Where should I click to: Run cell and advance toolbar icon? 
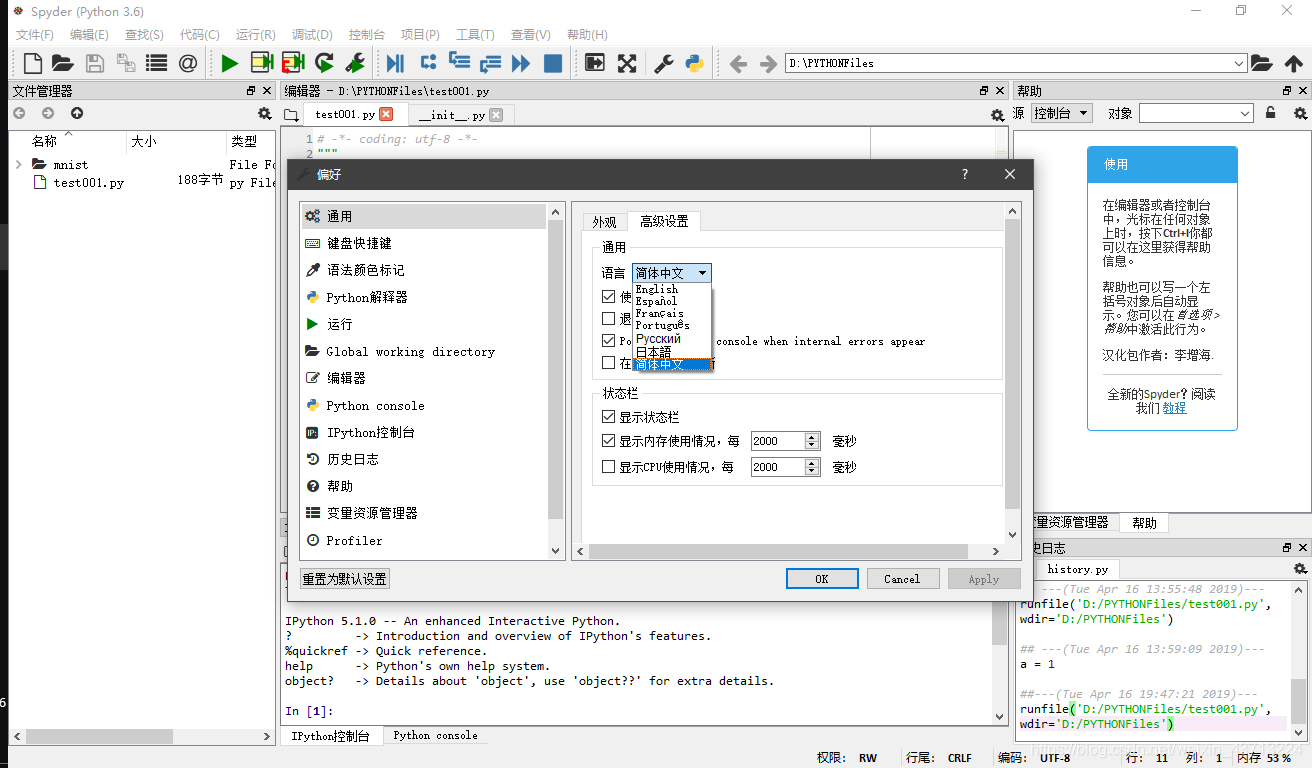point(293,63)
